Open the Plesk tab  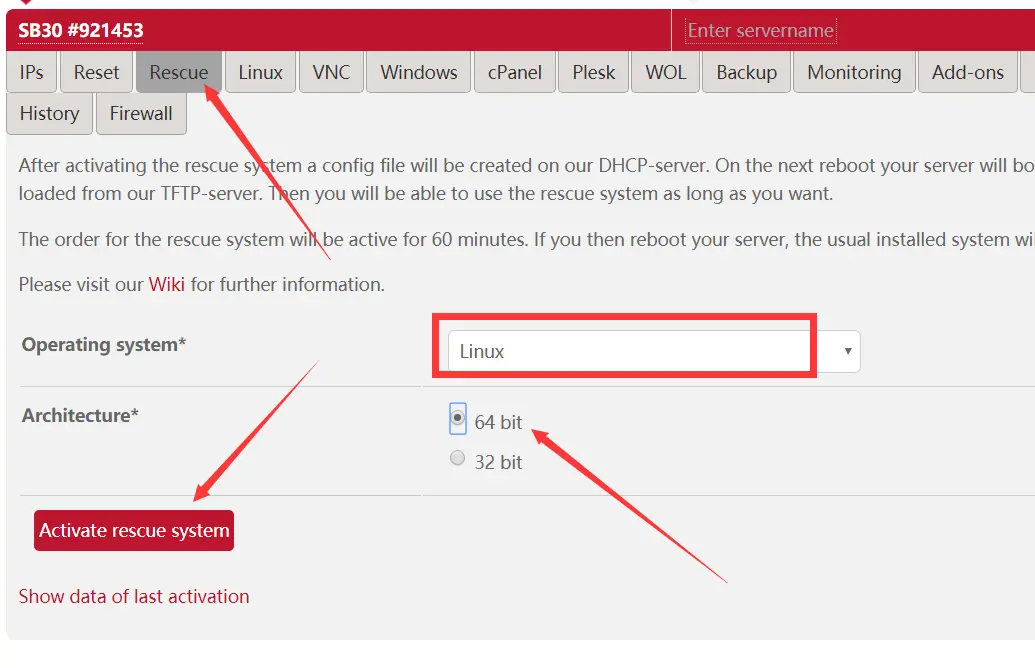[594, 73]
